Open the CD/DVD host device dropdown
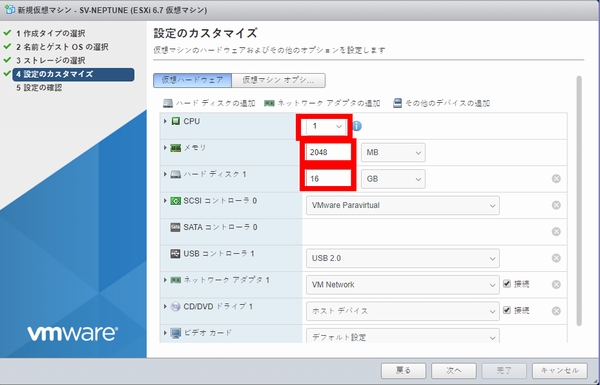Image resolution: width=600 pixels, height=385 pixels. (403, 311)
